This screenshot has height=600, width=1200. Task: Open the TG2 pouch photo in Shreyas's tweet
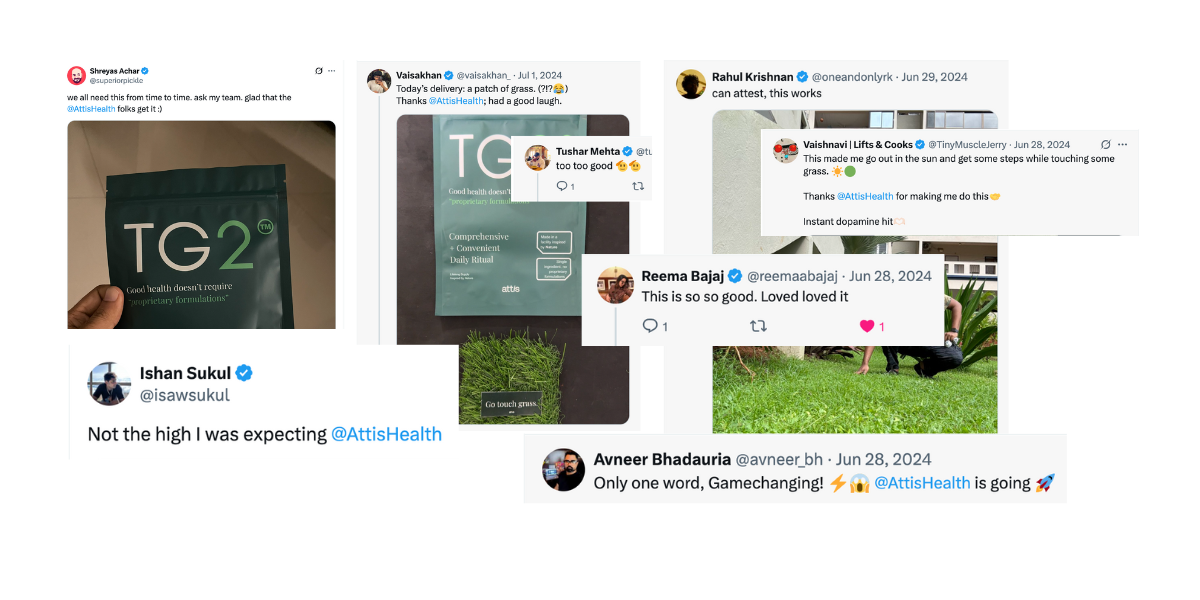point(201,225)
